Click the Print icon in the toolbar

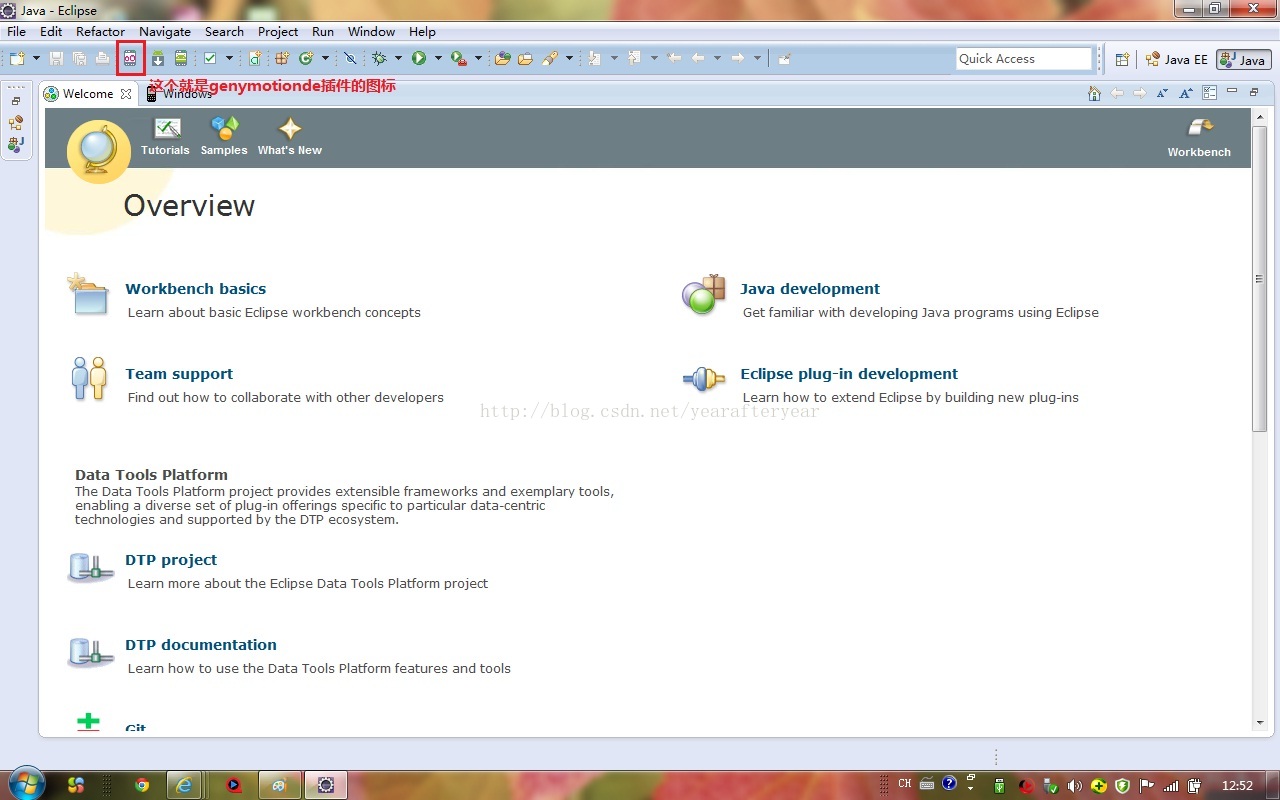pos(101,59)
